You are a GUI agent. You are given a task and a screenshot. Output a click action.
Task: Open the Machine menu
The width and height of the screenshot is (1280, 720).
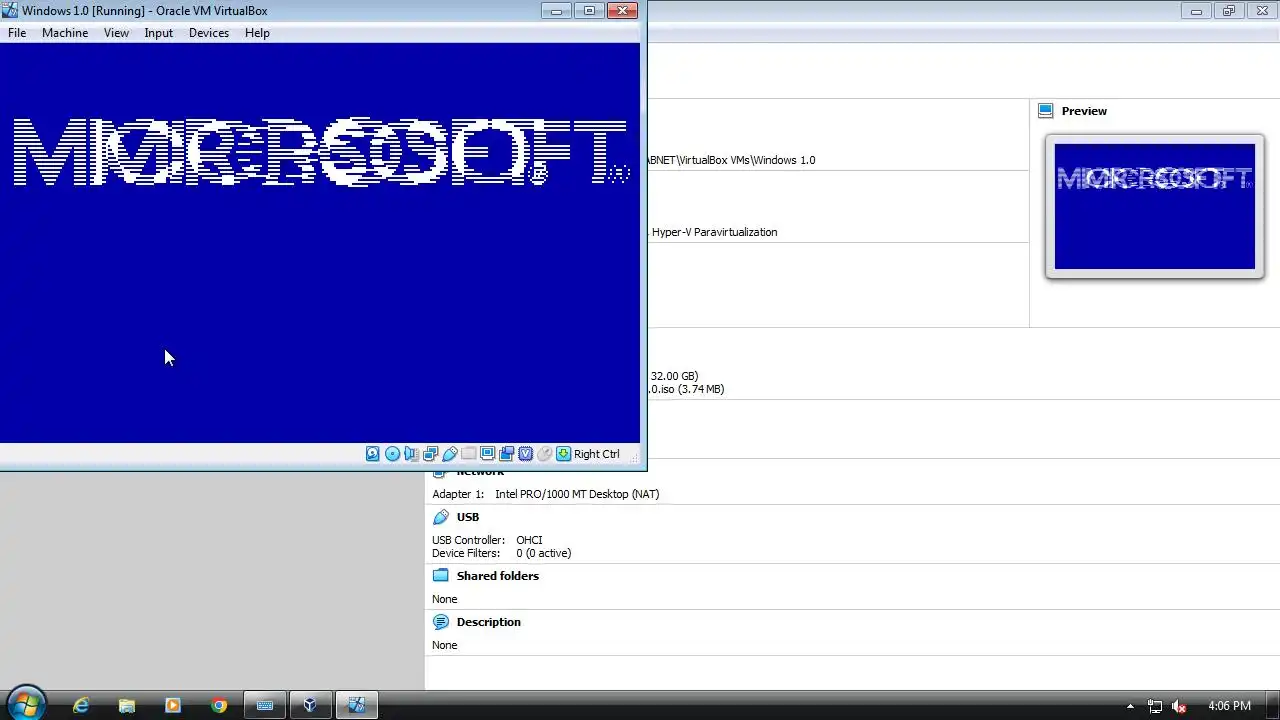pyautogui.click(x=65, y=33)
